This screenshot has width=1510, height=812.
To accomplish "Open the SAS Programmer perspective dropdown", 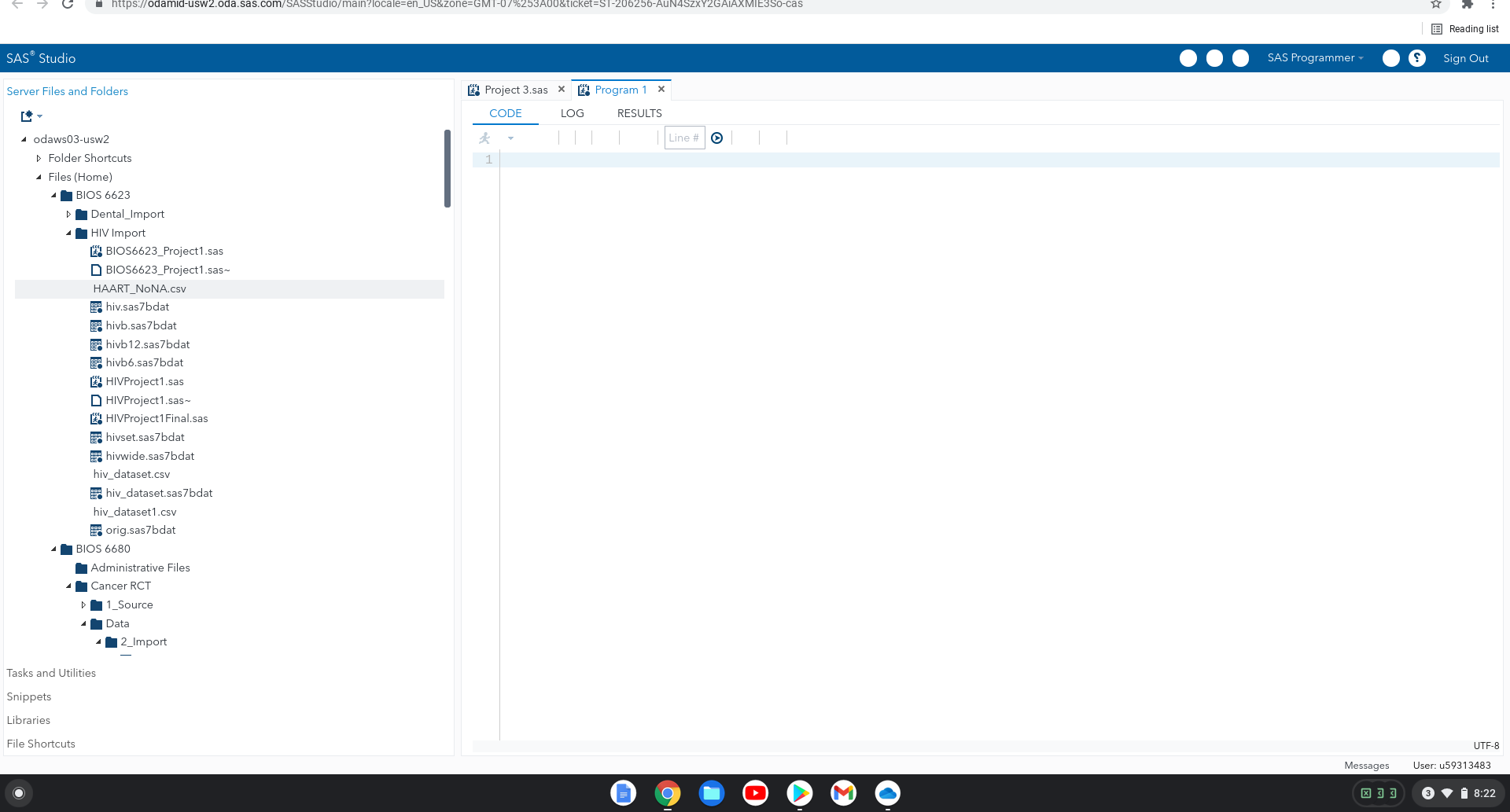I will click(x=1314, y=57).
